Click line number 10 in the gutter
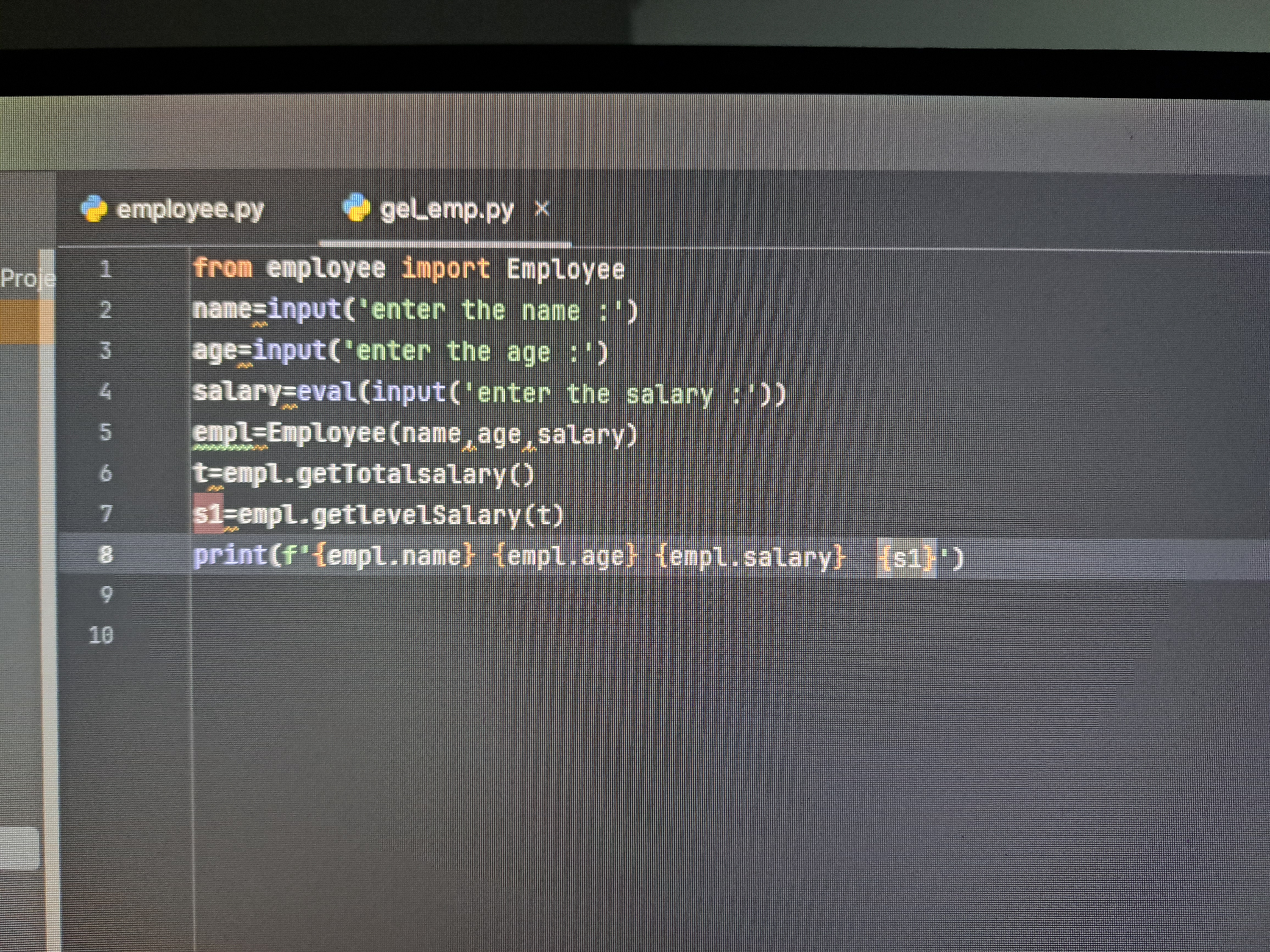This screenshot has height=952, width=1270. coord(101,635)
